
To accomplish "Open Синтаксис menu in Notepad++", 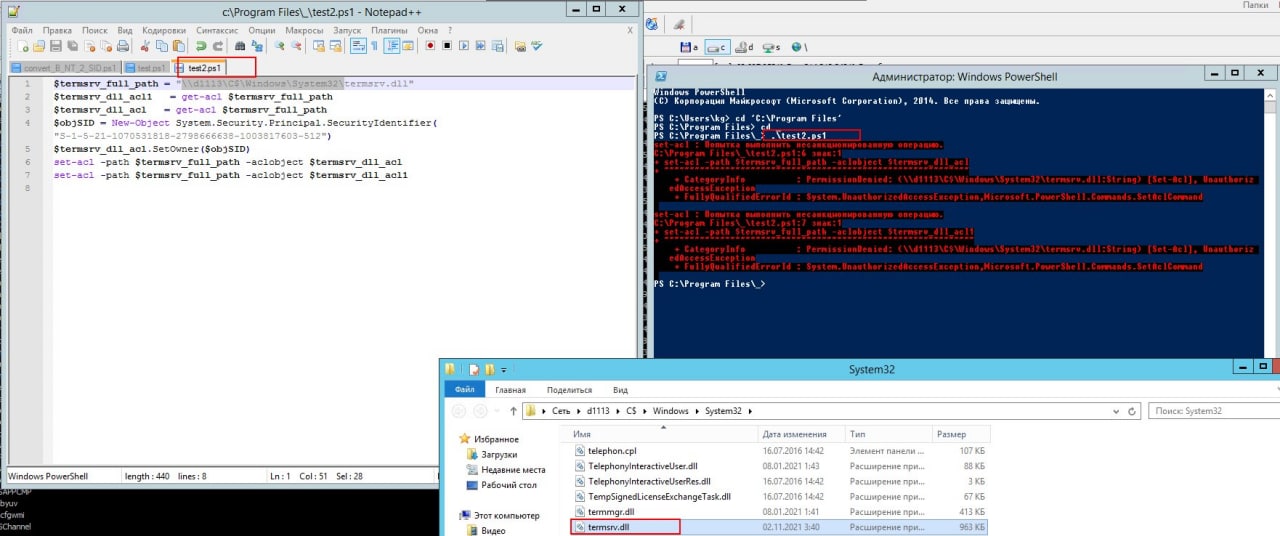I will pyautogui.click(x=217, y=30).
